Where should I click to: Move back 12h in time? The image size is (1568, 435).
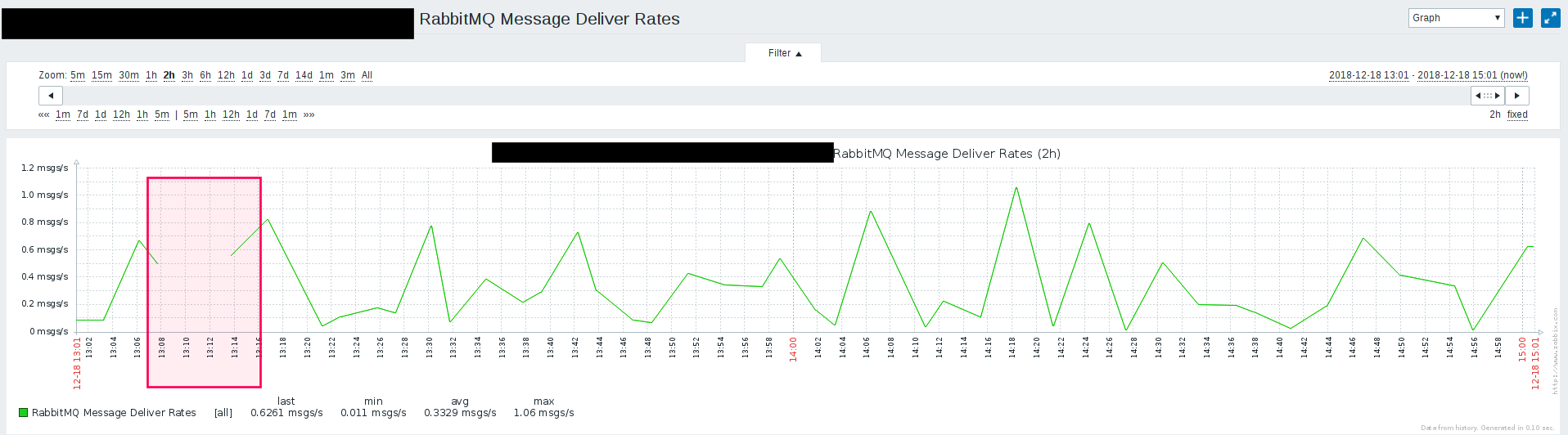coord(121,114)
